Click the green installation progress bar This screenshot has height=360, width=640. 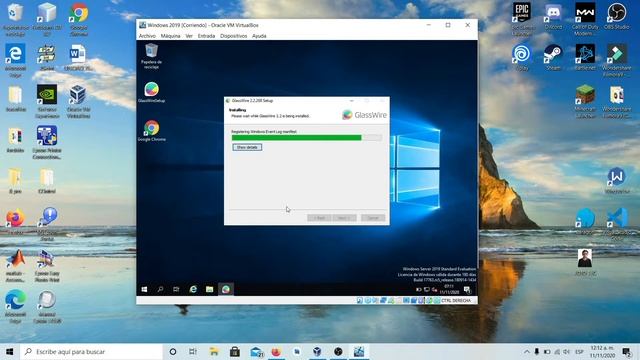307,138
